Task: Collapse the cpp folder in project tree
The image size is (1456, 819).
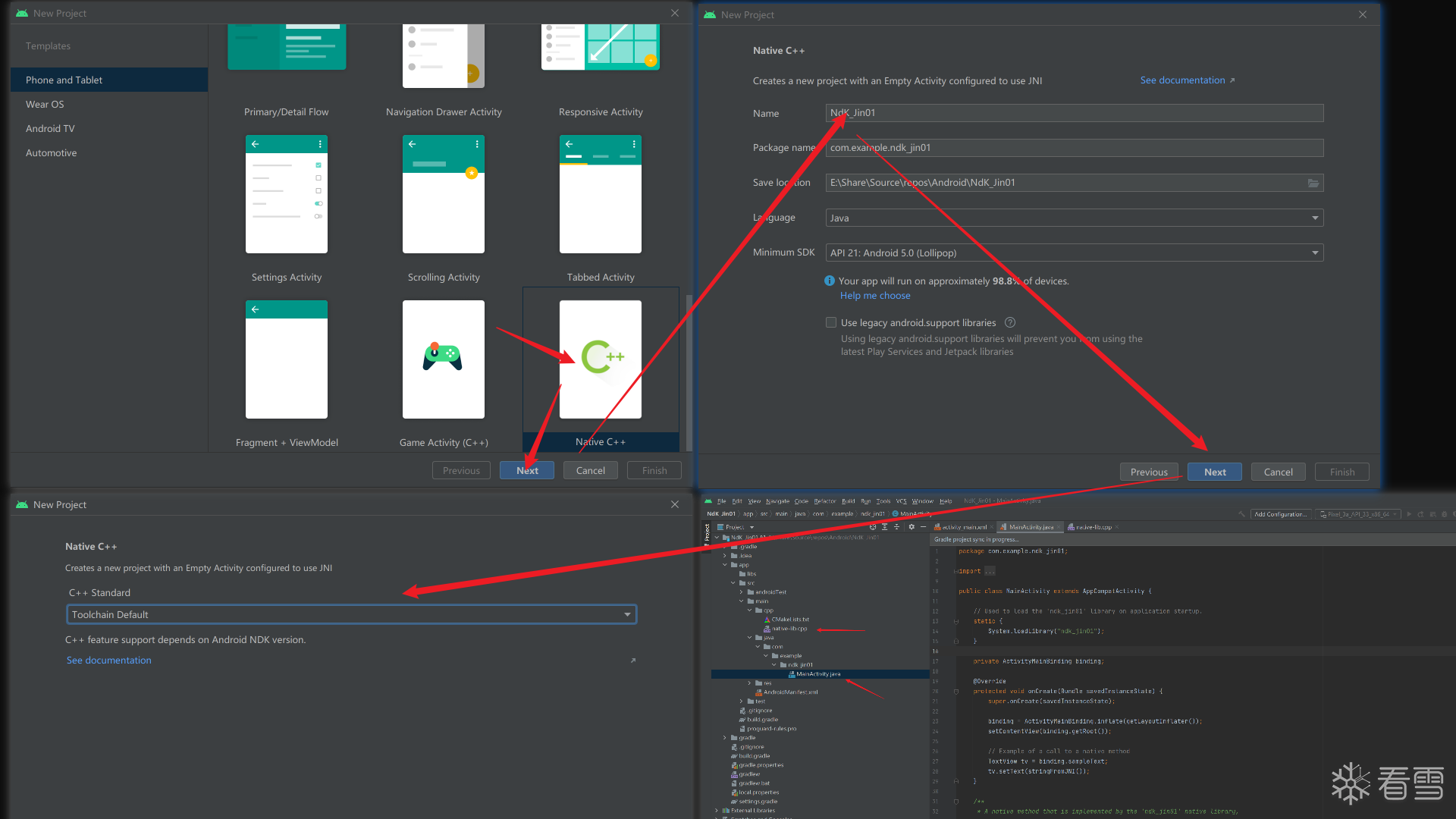Action: (750, 610)
